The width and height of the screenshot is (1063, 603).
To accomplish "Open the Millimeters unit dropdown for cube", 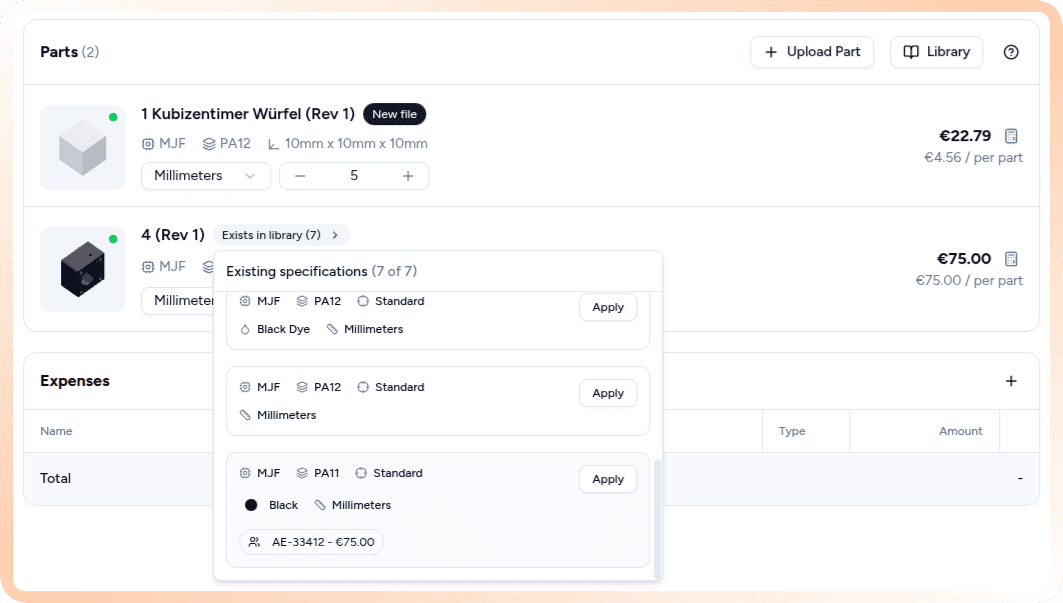I will tap(205, 176).
